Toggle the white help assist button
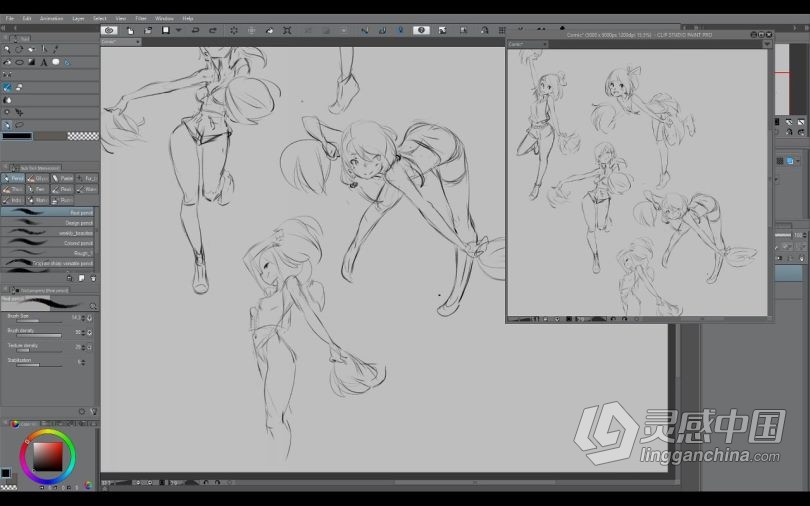 421,30
